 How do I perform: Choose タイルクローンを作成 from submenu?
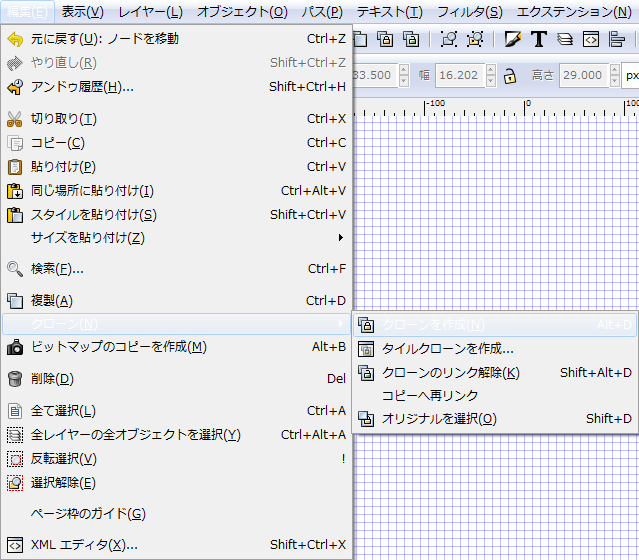click(x=448, y=349)
